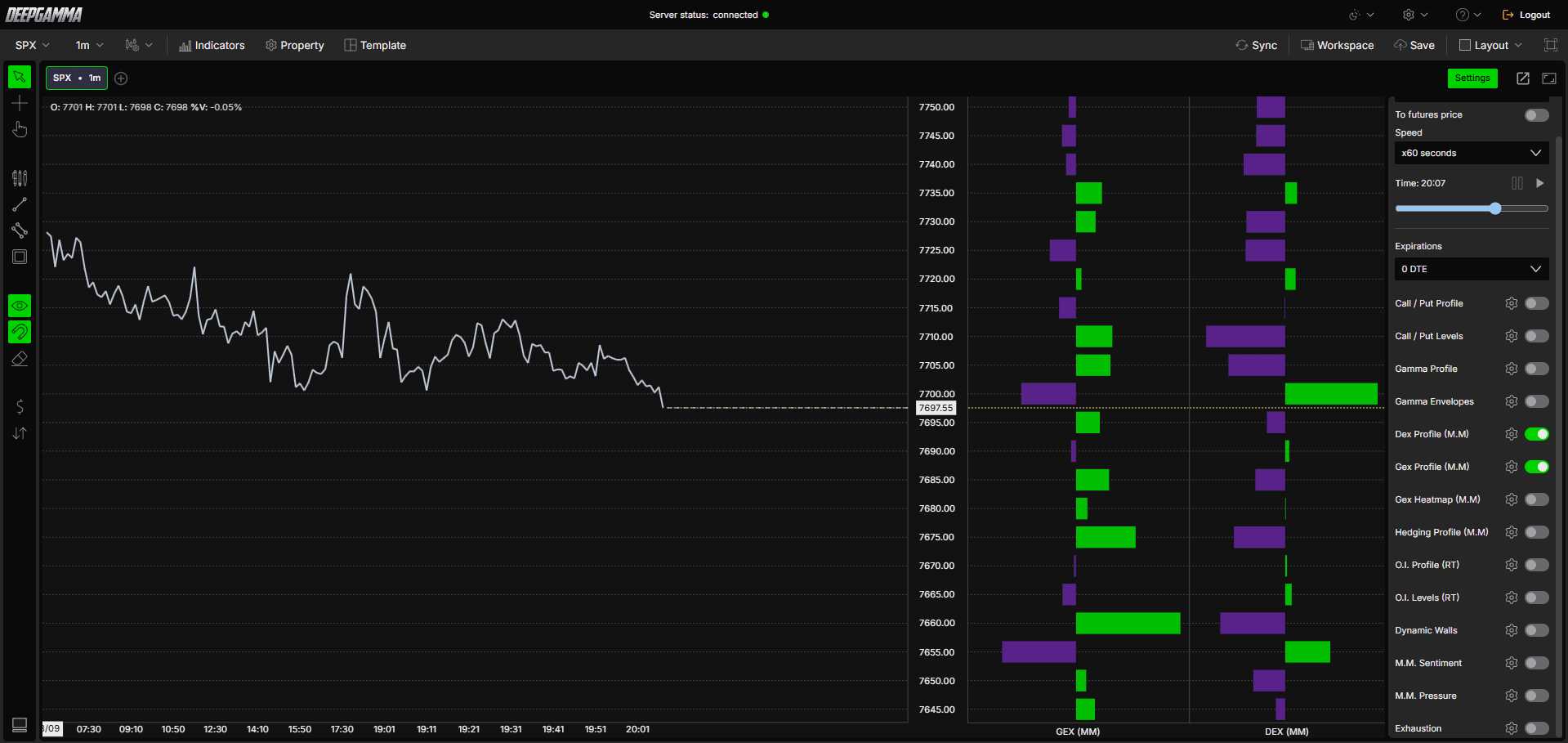This screenshot has width=1568, height=743.
Task: Select the SPX 1m chart tab
Action: point(77,78)
